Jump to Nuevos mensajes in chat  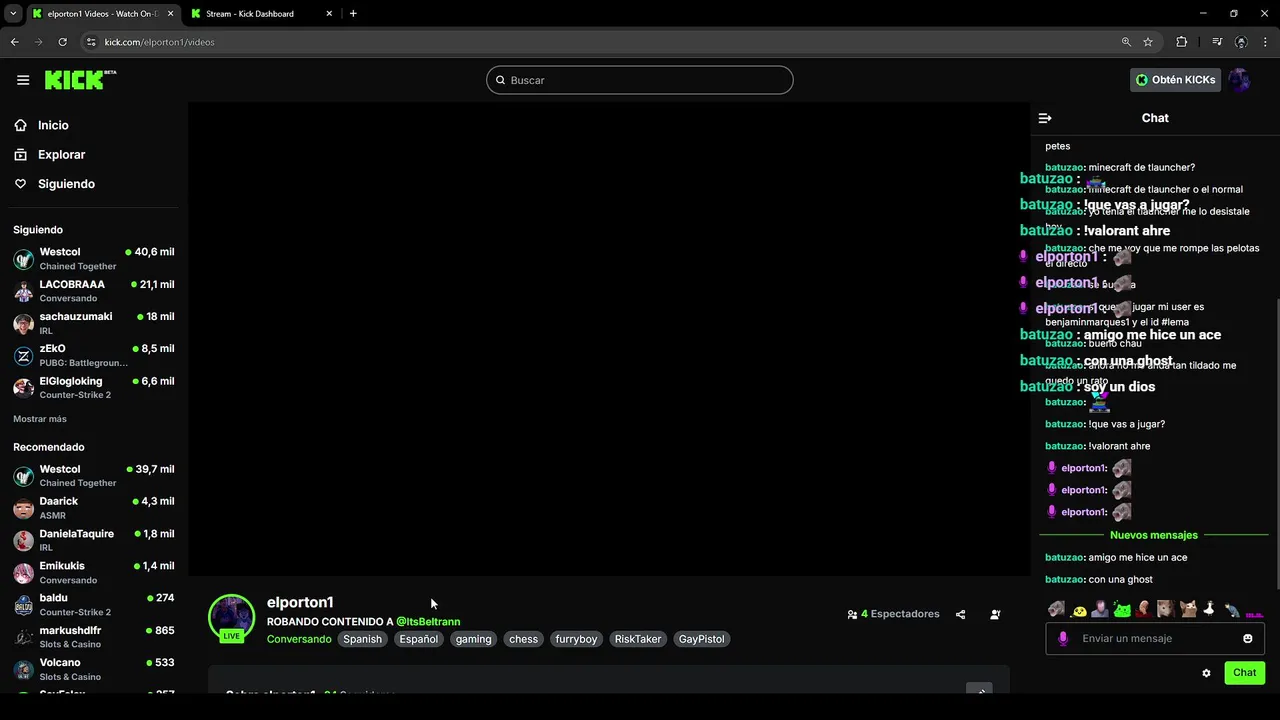[1153, 535]
